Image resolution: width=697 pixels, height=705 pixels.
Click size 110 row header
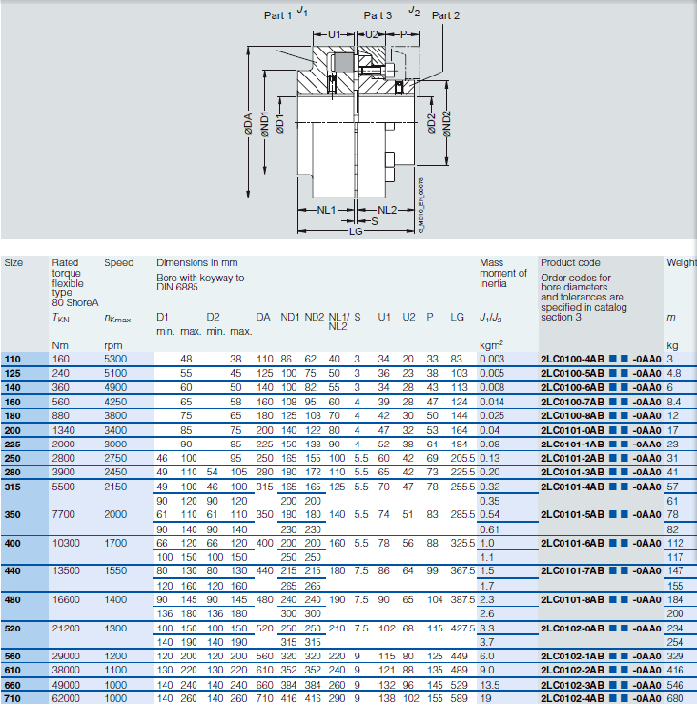point(13,358)
